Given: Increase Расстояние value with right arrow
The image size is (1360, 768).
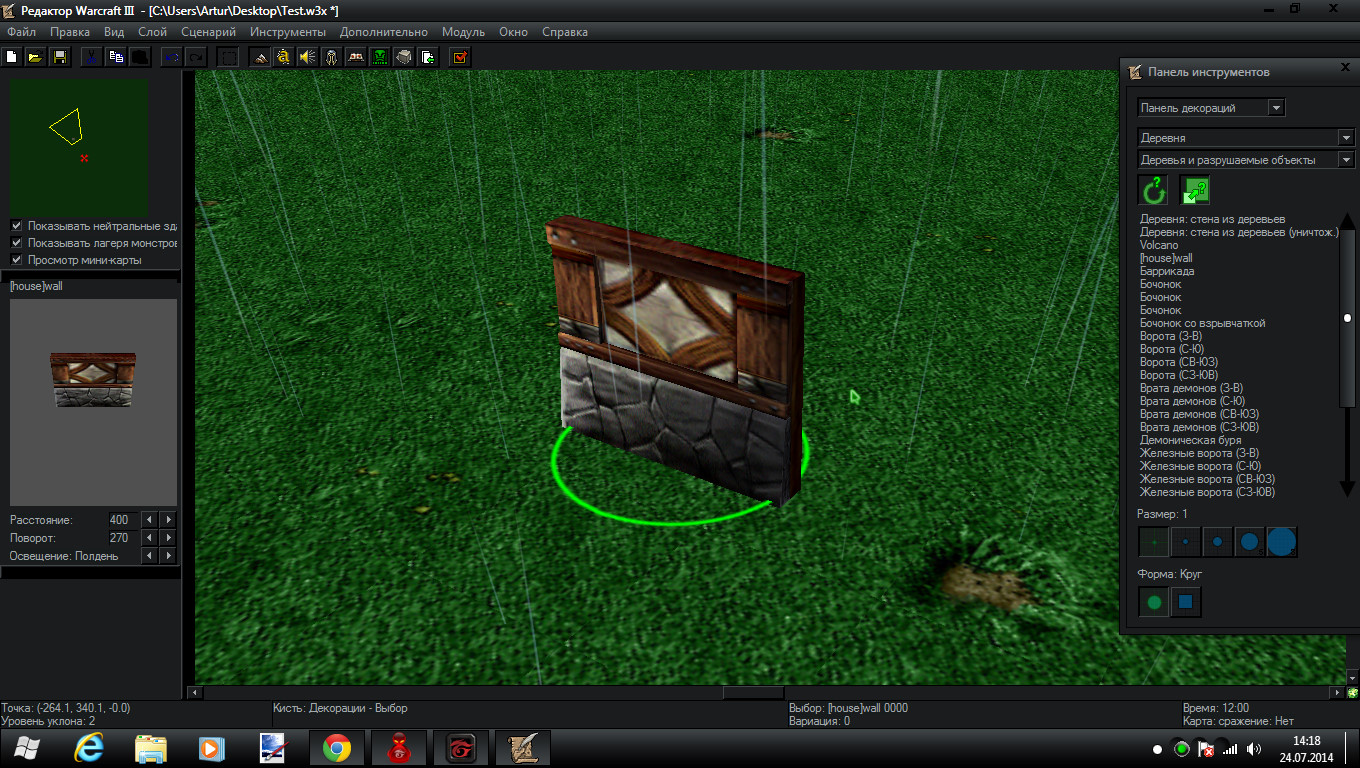Looking at the screenshot, I should coord(168,520).
